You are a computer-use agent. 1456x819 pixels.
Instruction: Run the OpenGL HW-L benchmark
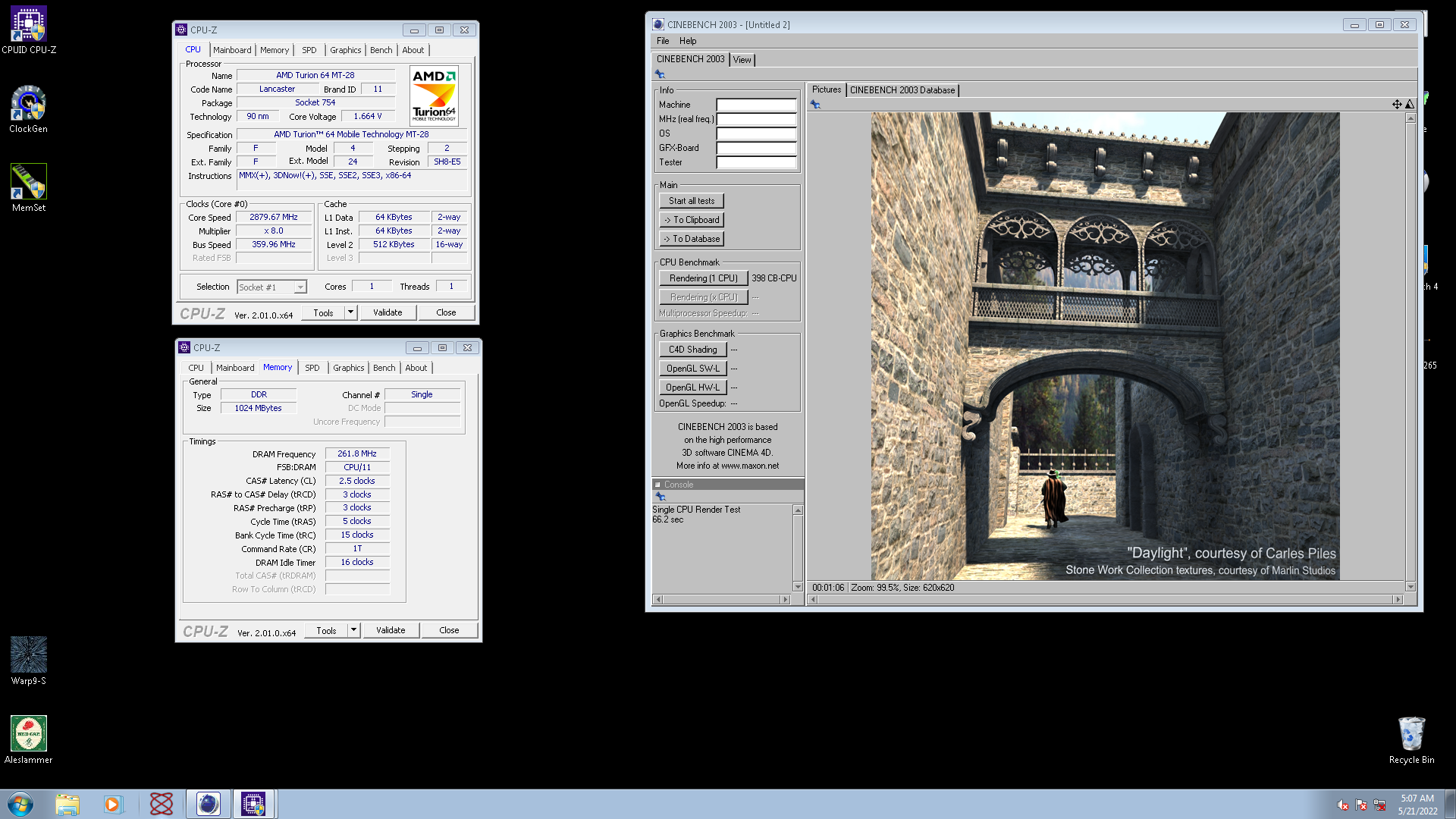[x=693, y=388]
